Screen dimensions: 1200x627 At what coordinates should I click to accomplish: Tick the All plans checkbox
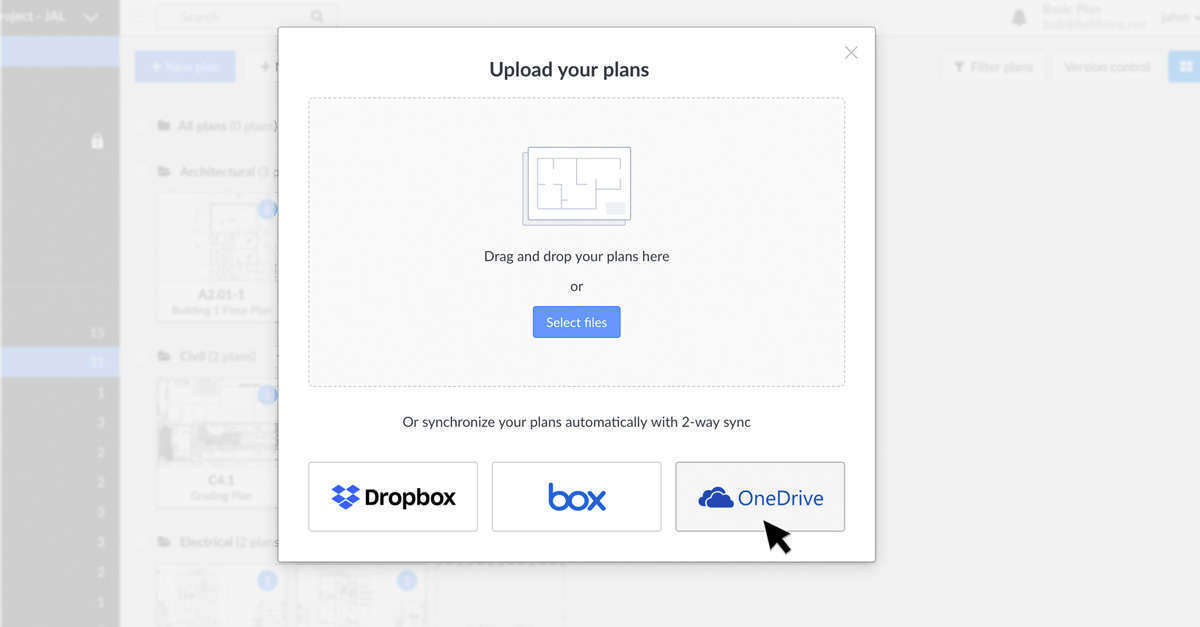142,126
